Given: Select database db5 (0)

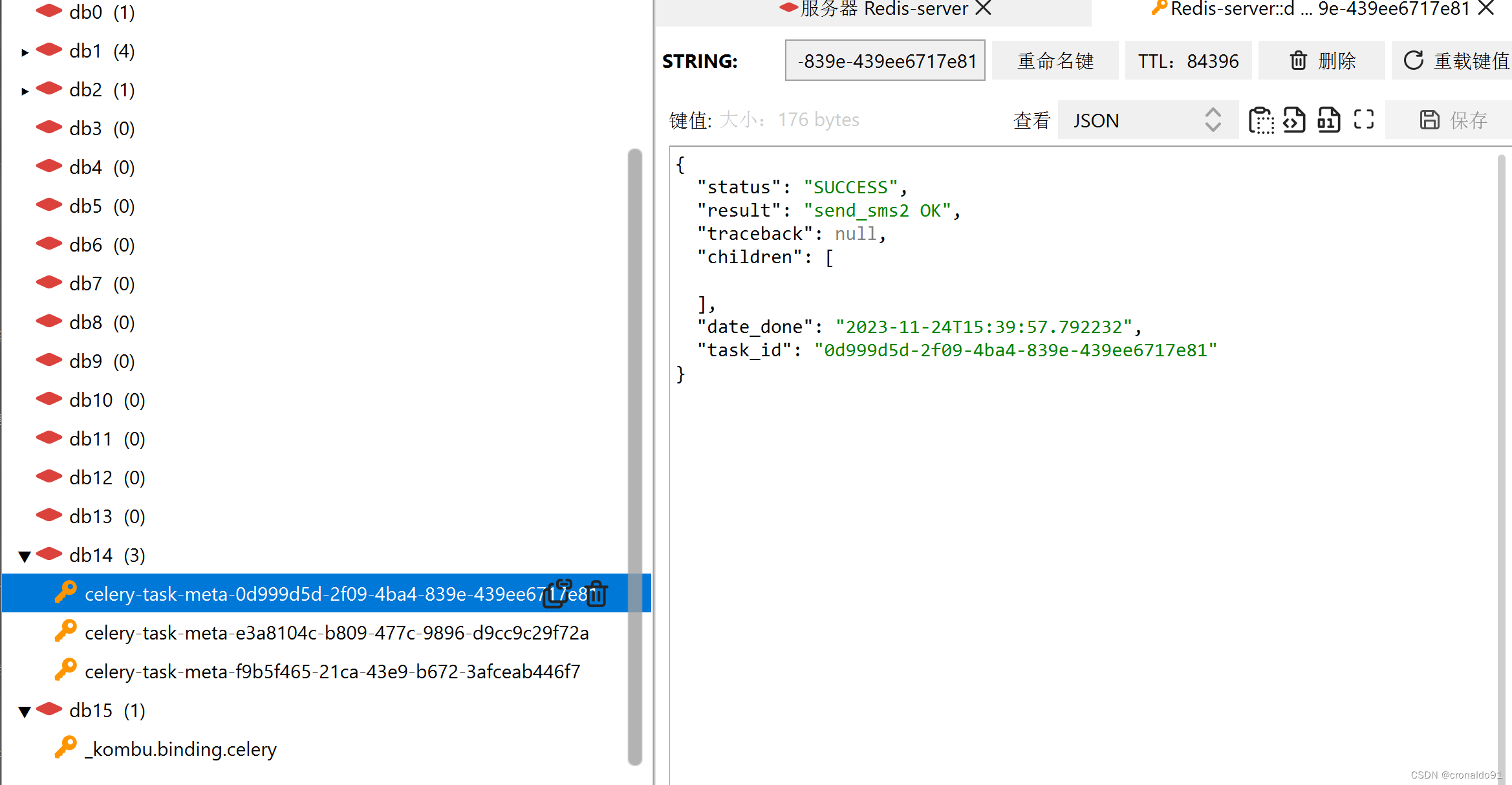Looking at the screenshot, I should 102,206.
